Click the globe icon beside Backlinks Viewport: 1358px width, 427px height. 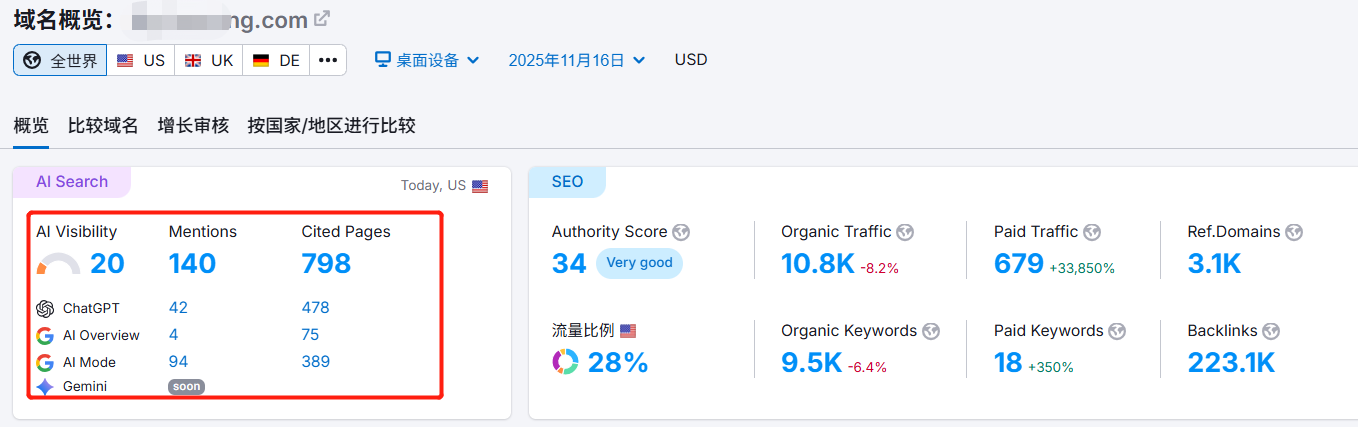click(1271, 331)
